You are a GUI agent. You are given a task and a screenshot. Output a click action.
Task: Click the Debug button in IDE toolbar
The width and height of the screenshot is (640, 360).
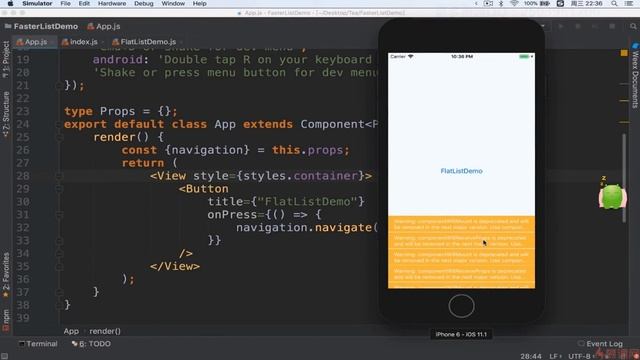click(x=578, y=26)
